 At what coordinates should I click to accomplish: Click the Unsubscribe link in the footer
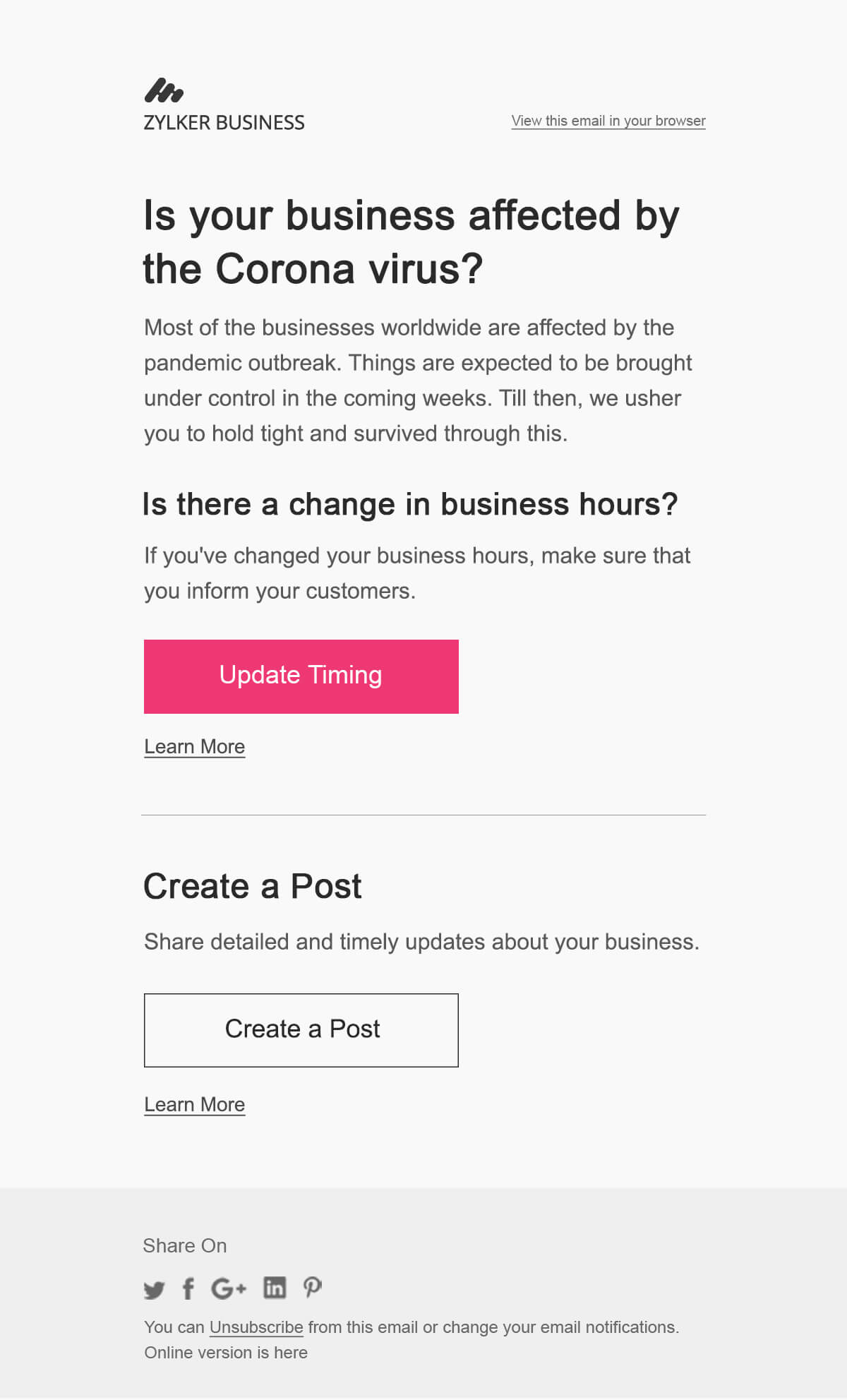click(x=256, y=1327)
